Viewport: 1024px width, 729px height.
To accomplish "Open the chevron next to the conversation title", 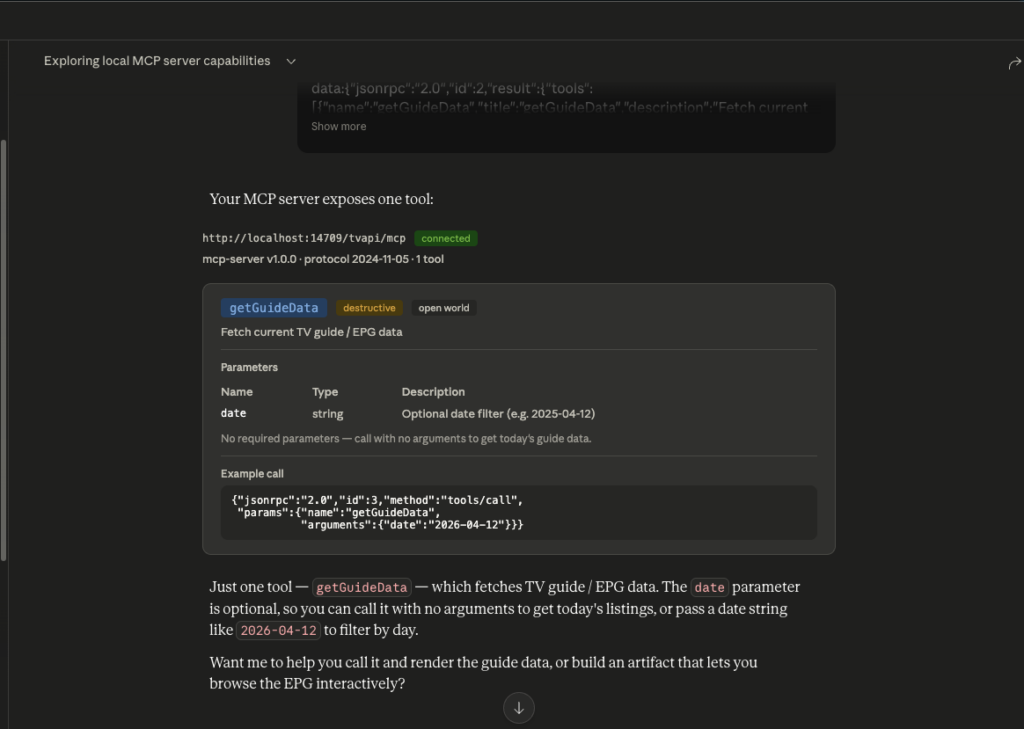I will [291, 62].
